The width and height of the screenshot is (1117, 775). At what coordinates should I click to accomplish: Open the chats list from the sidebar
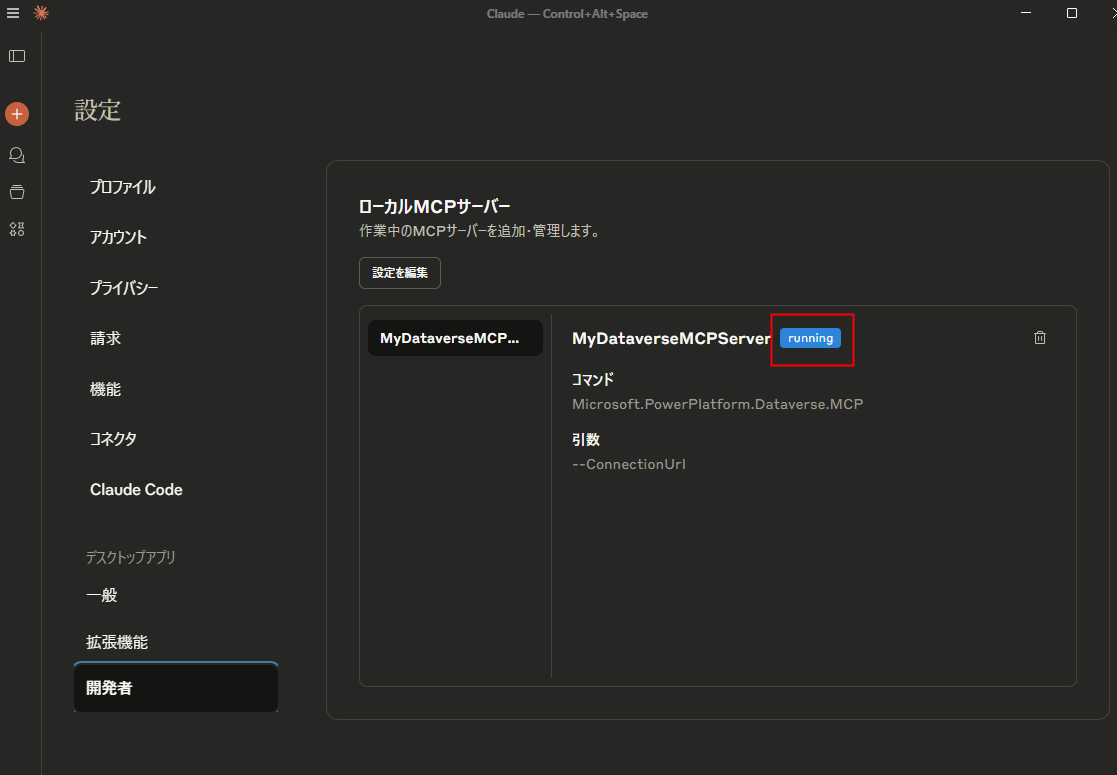click(16, 155)
